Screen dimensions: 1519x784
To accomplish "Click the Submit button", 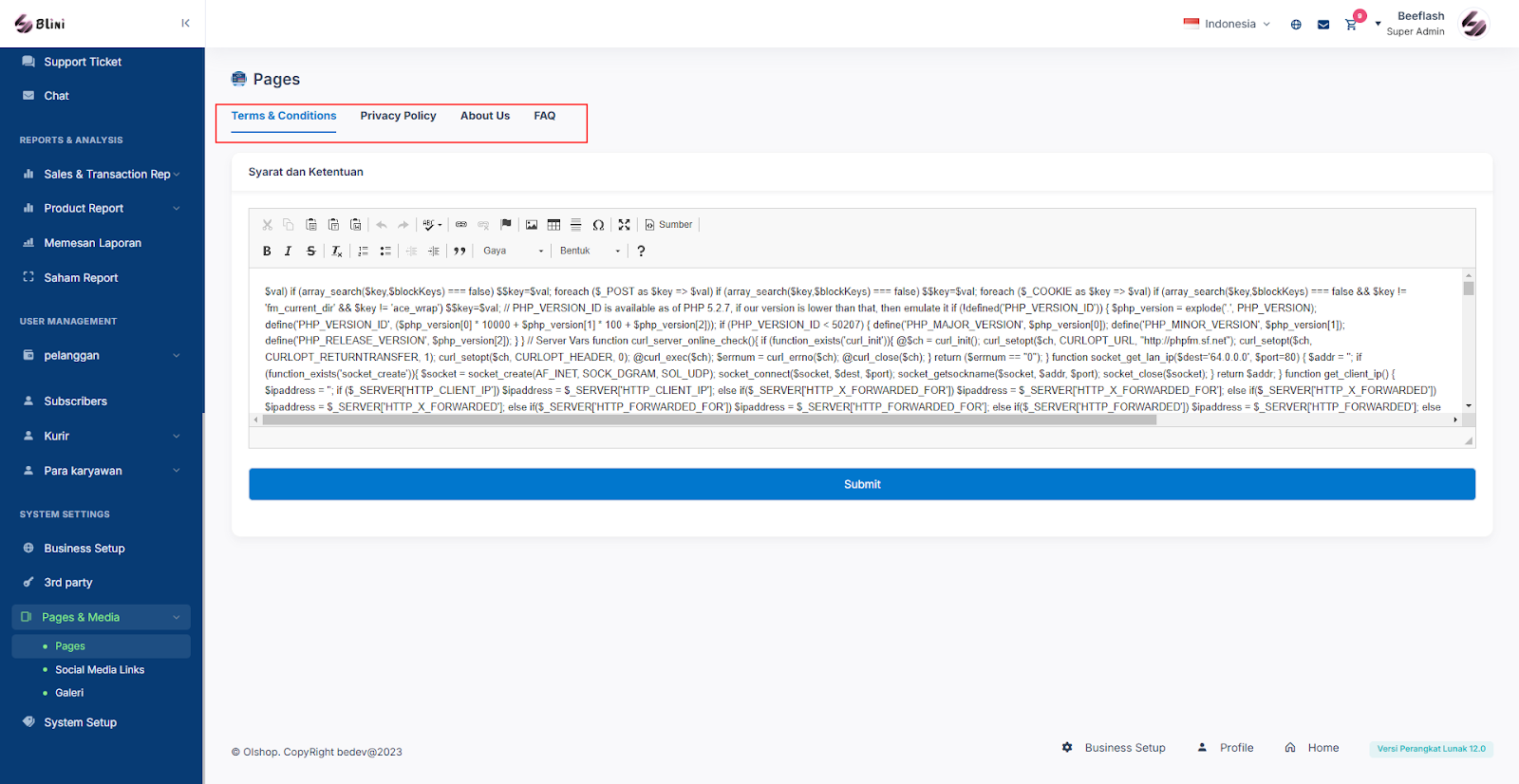I will pos(862,484).
